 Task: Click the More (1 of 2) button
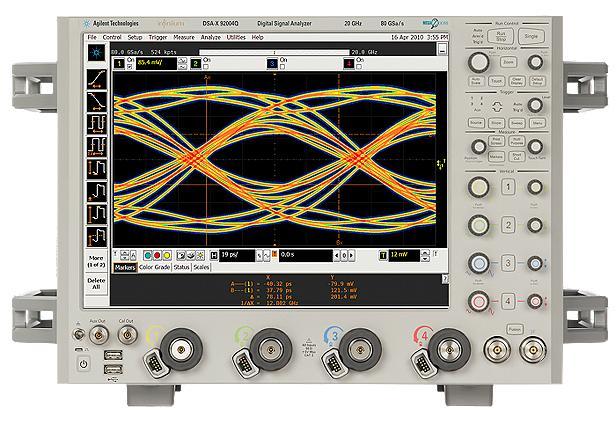click(x=96, y=262)
